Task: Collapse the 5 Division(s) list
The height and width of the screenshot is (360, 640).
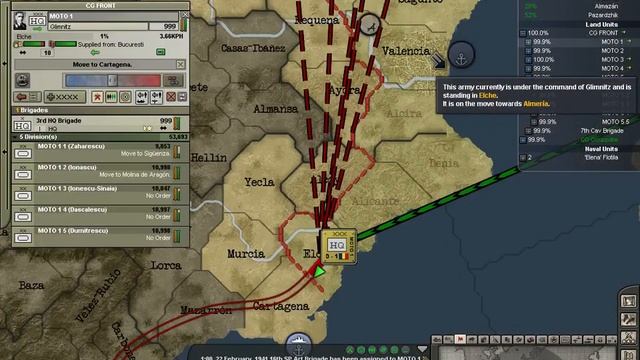Action: click(x=16, y=137)
